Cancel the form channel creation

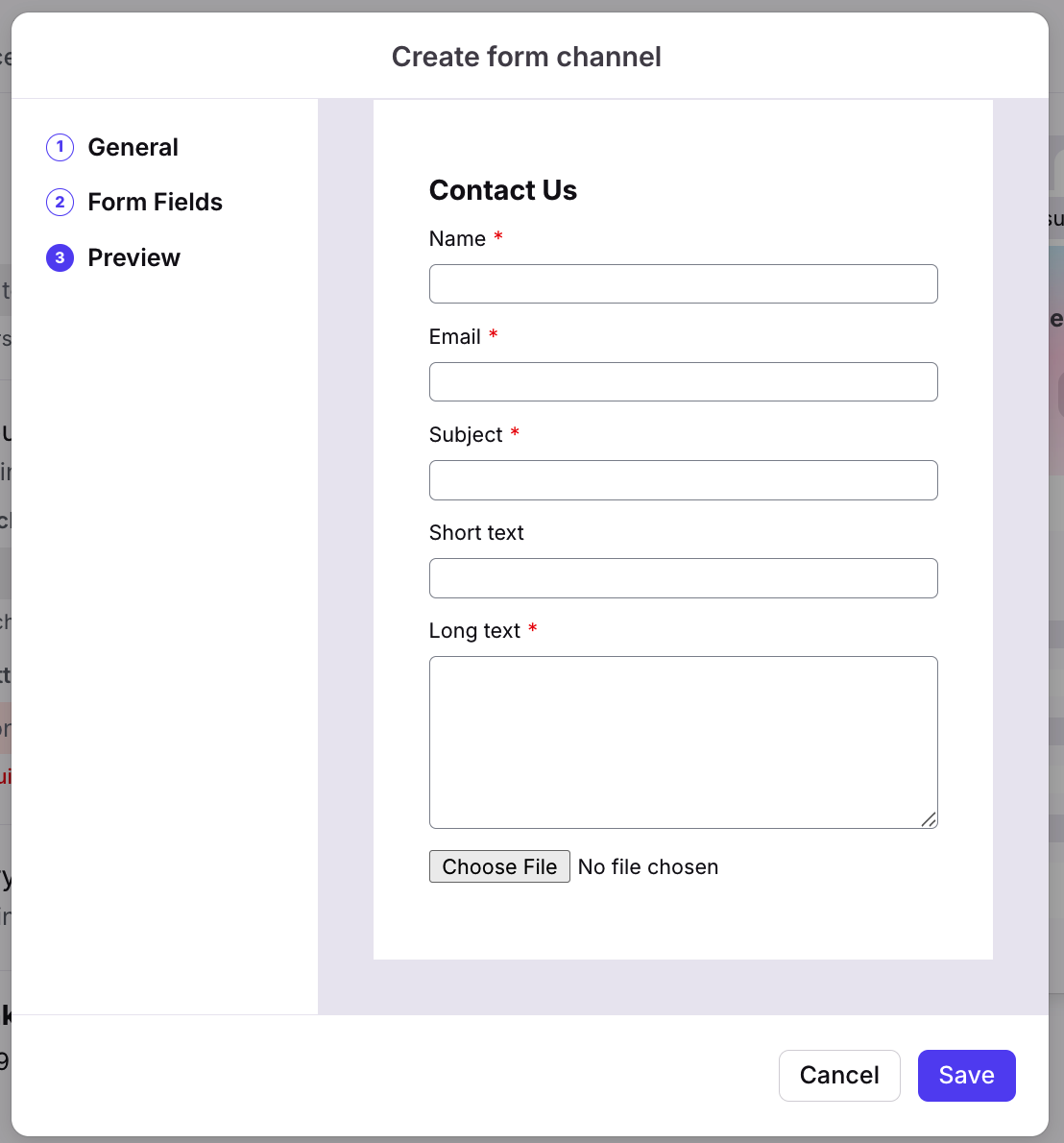(839, 1075)
